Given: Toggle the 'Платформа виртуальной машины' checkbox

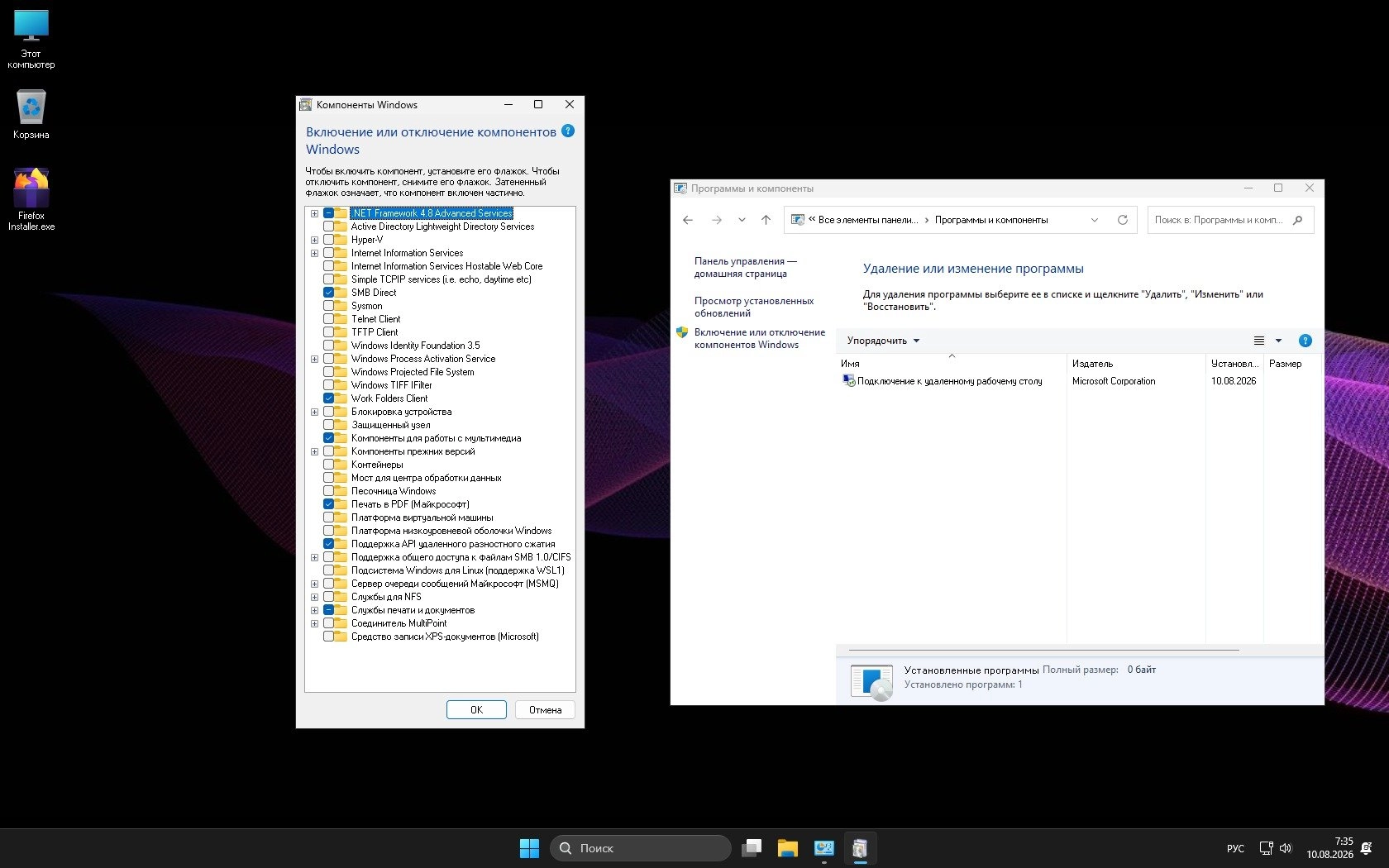Looking at the screenshot, I should coord(328,517).
